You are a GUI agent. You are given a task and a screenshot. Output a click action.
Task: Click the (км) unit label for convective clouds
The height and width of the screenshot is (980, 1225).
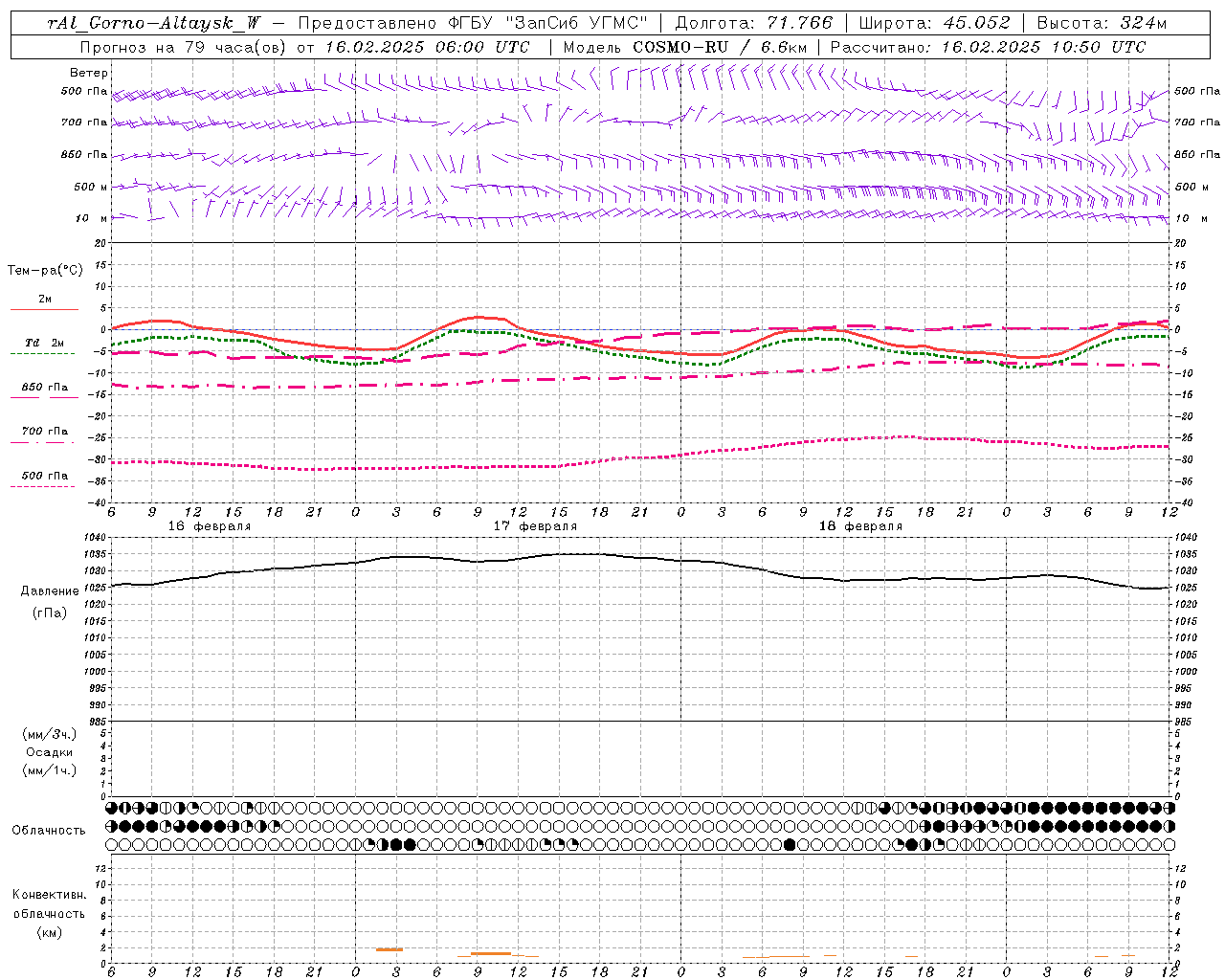click(49, 932)
